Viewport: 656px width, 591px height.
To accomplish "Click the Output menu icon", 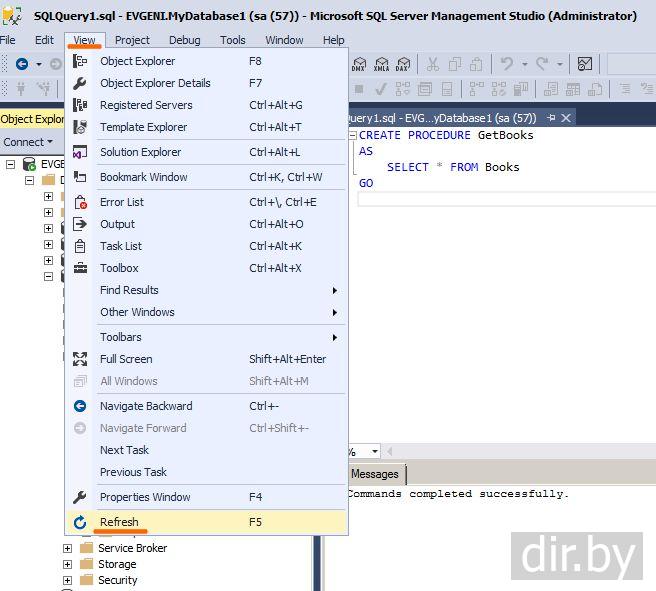I will click(79, 224).
